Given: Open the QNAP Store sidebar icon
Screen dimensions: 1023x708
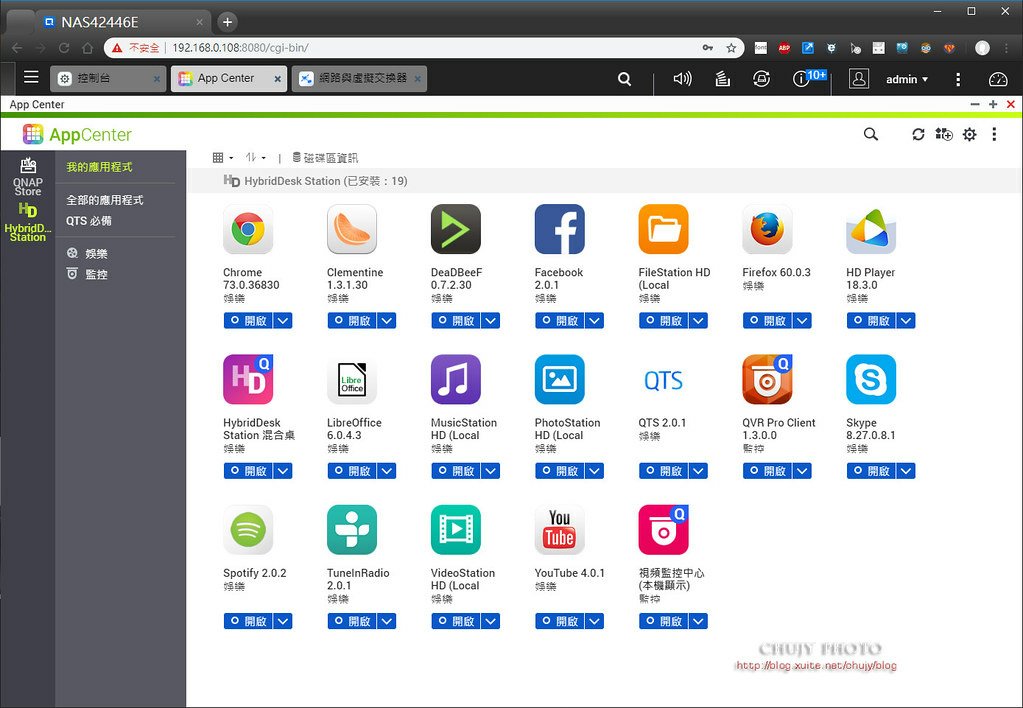Looking at the screenshot, I should pos(27,176).
